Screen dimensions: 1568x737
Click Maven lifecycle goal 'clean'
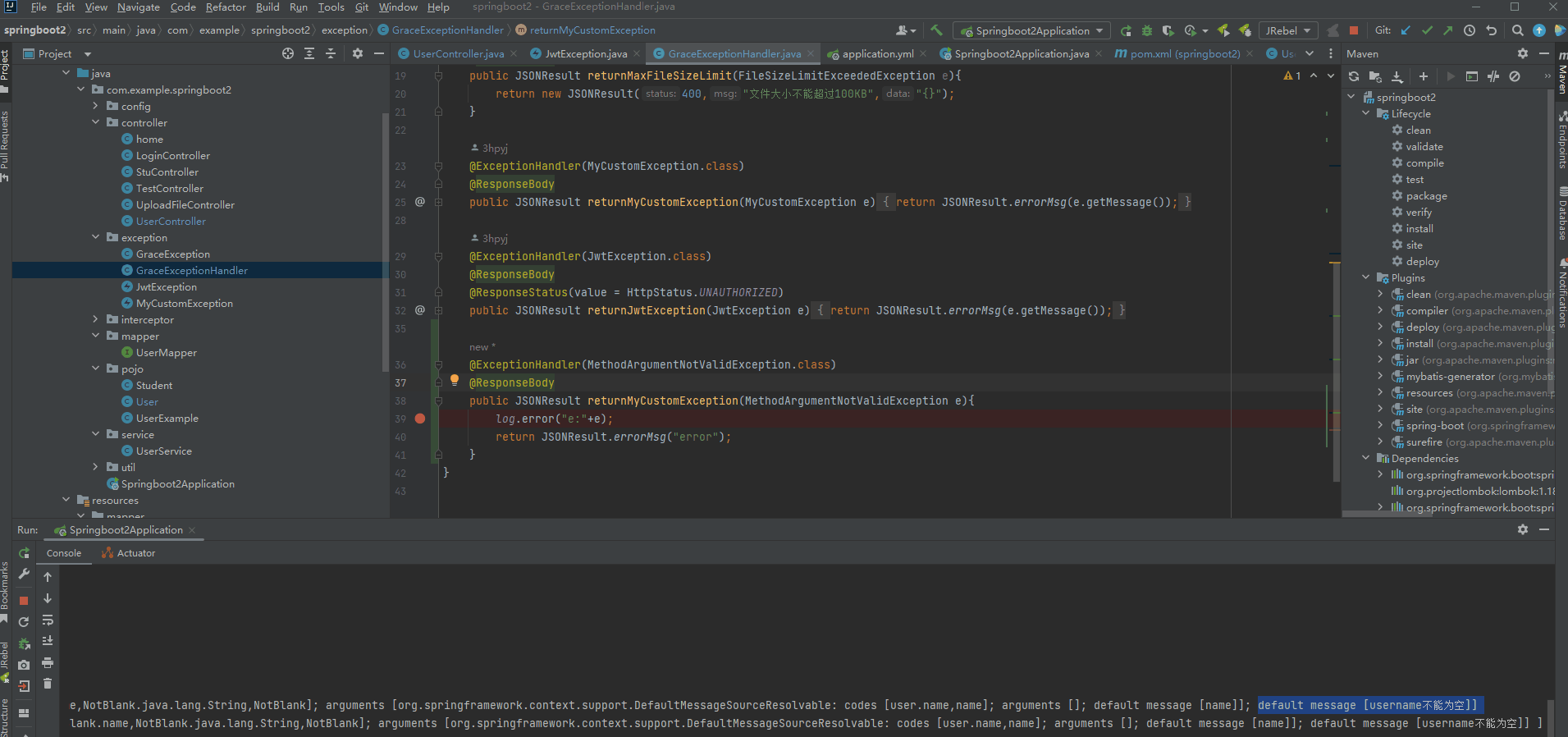click(1418, 130)
